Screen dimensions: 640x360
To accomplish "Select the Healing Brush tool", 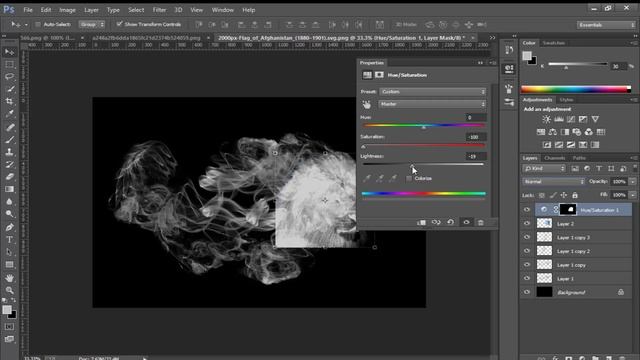I will [x=9, y=127].
